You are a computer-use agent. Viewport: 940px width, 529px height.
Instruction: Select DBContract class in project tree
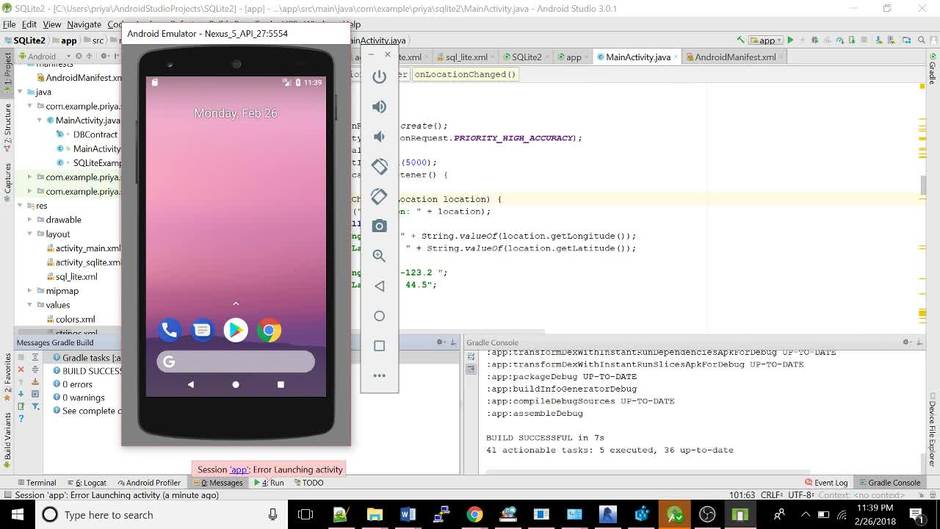(89, 134)
